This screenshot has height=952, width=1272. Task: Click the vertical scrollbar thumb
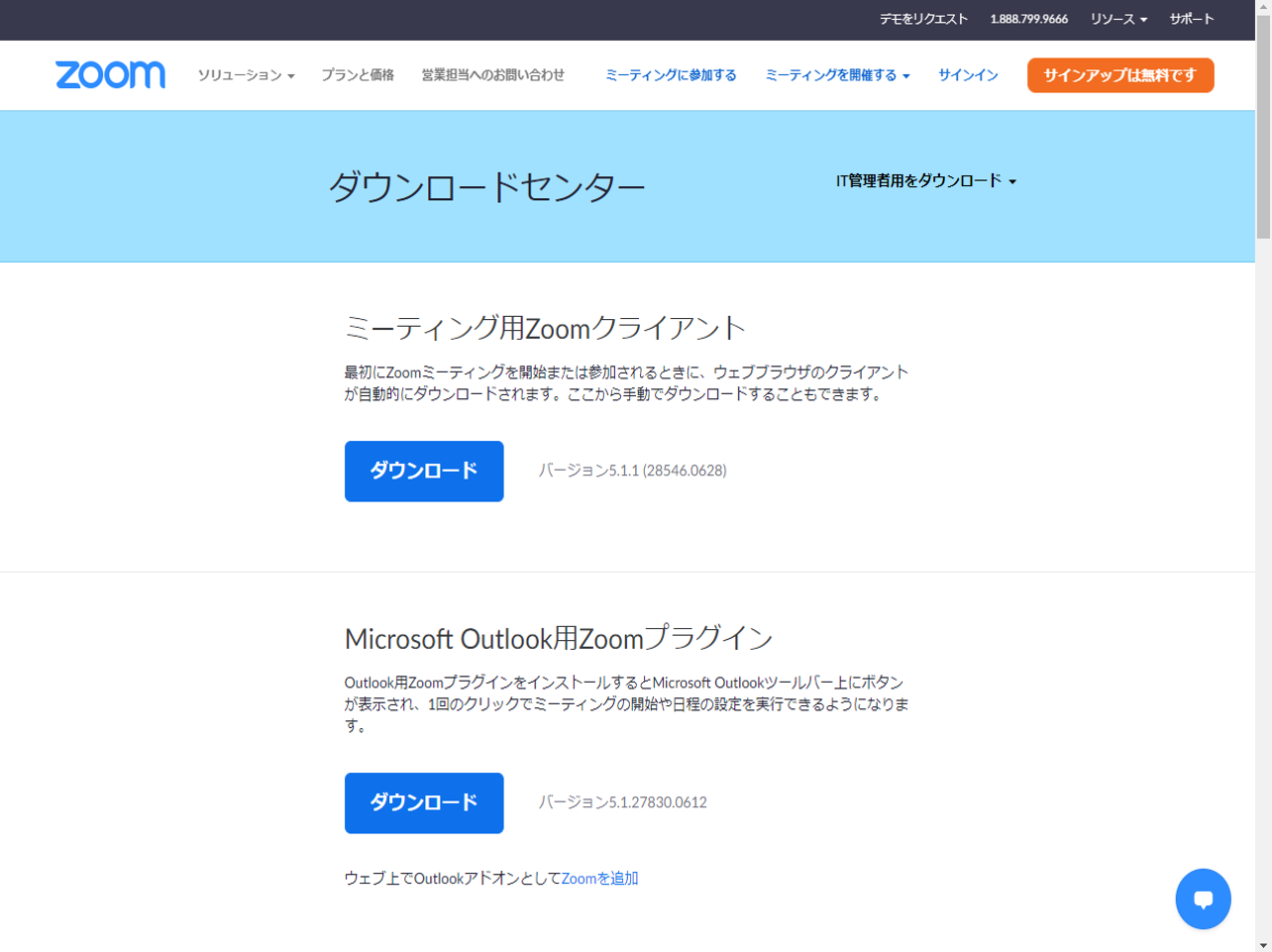tap(1263, 127)
